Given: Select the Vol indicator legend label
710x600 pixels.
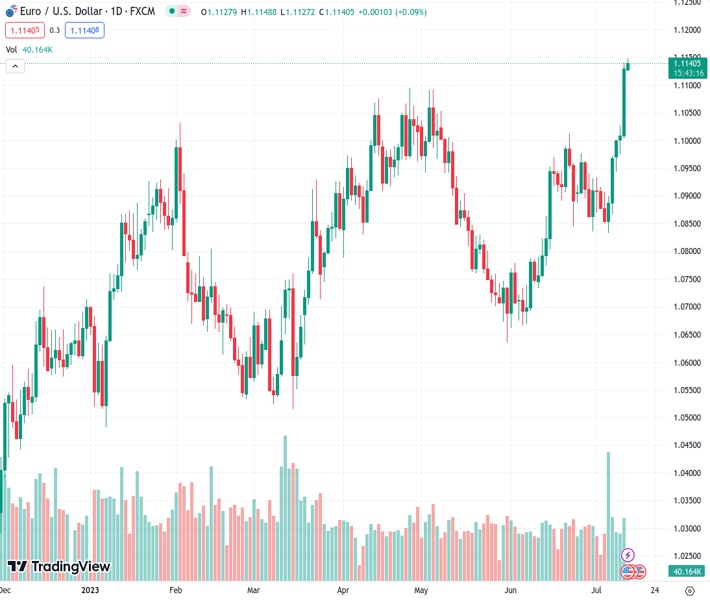Looking at the screenshot, I should click(11, 49).
